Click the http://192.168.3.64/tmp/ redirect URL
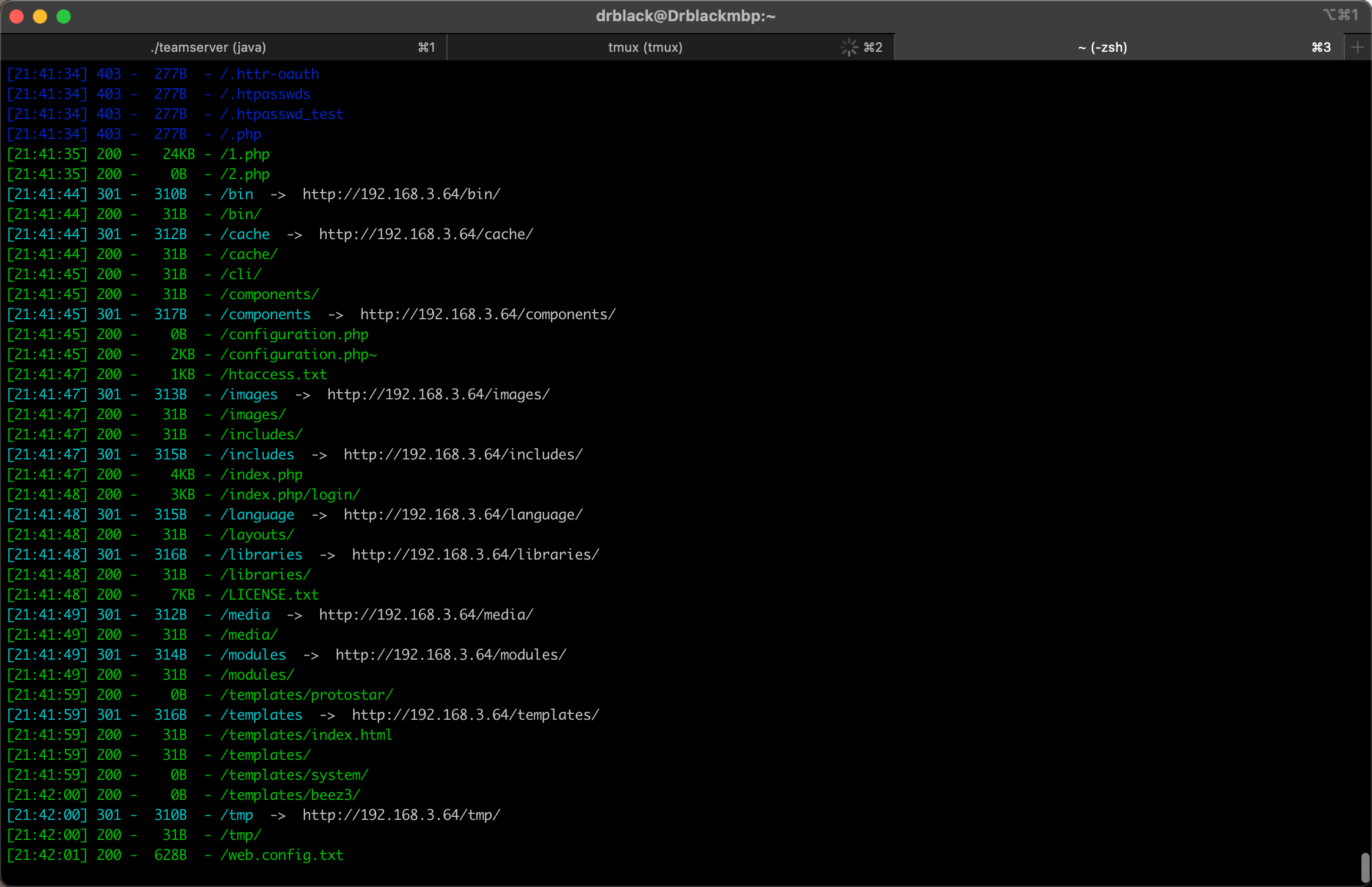This screenshot has height=887, width=1372. tap(402, 815)
